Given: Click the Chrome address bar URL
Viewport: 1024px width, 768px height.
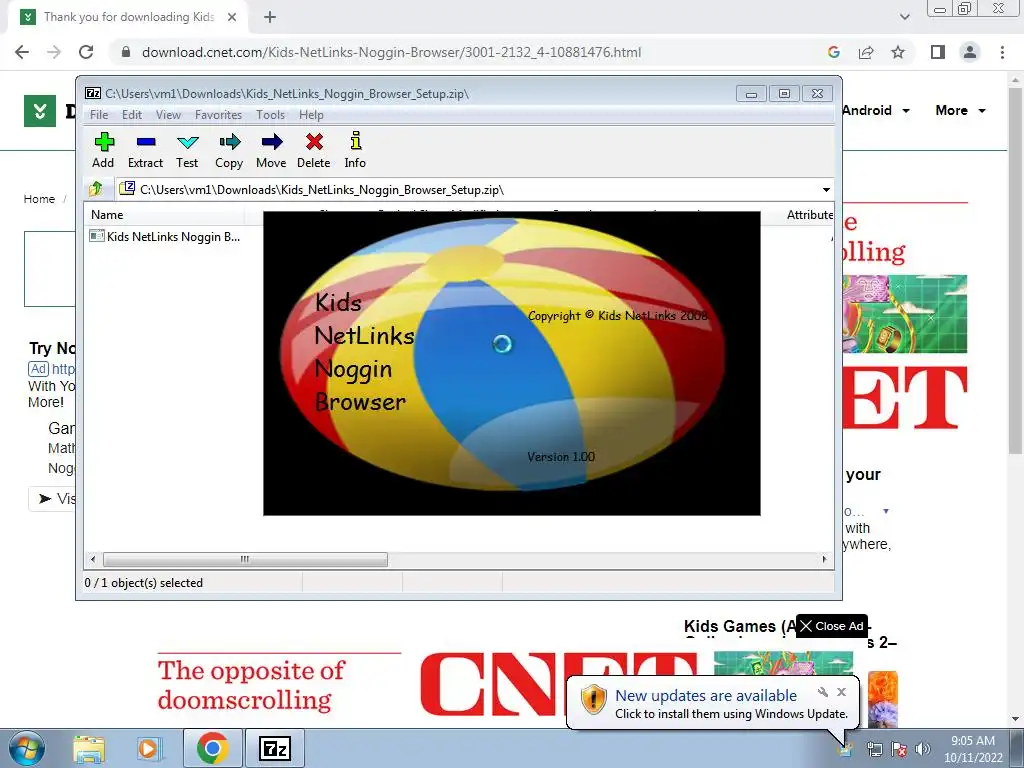Looking at the screenshot, I should 391,52.
